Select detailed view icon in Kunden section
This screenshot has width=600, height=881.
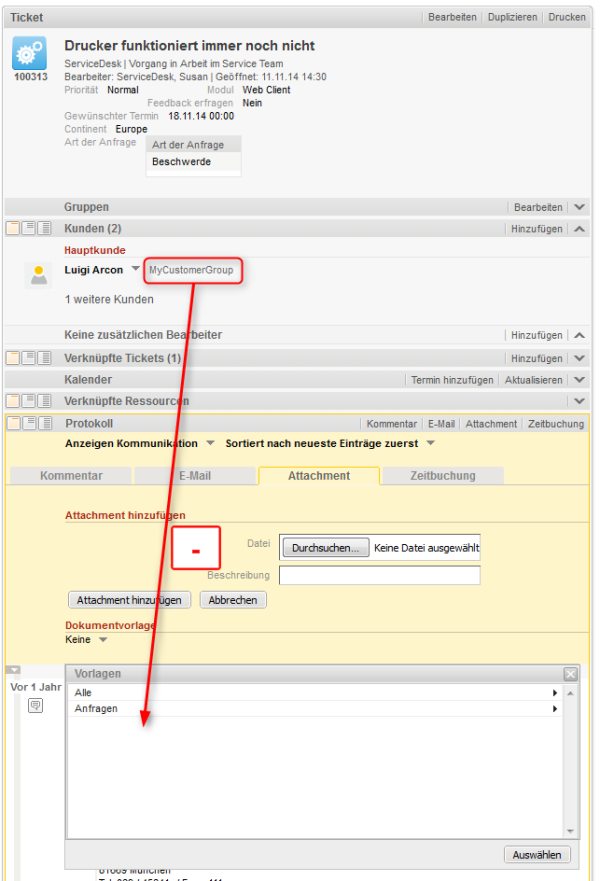pos(44,228)
